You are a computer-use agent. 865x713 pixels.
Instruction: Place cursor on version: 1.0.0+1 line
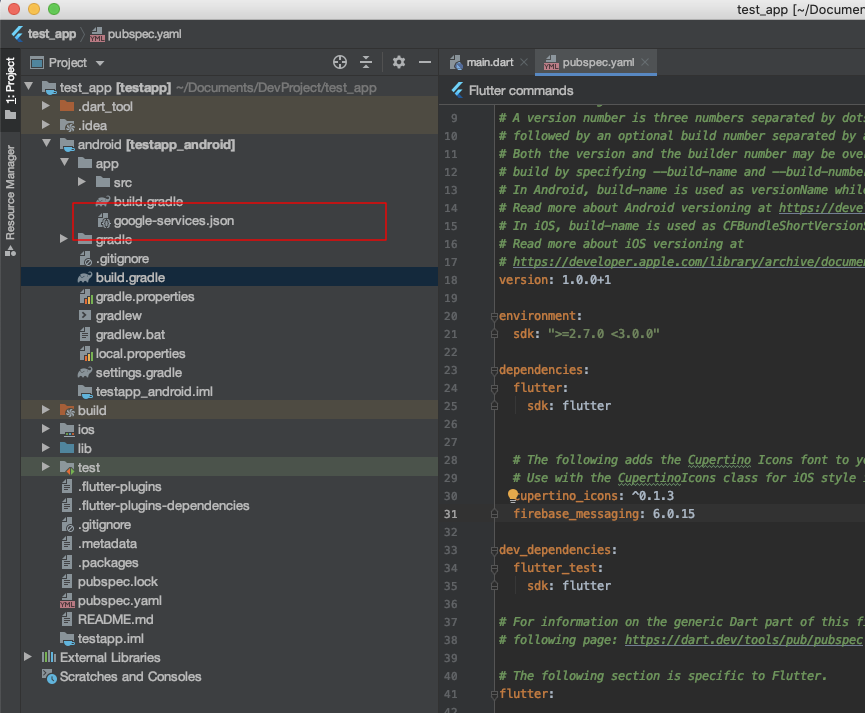[x=555, y=280]
